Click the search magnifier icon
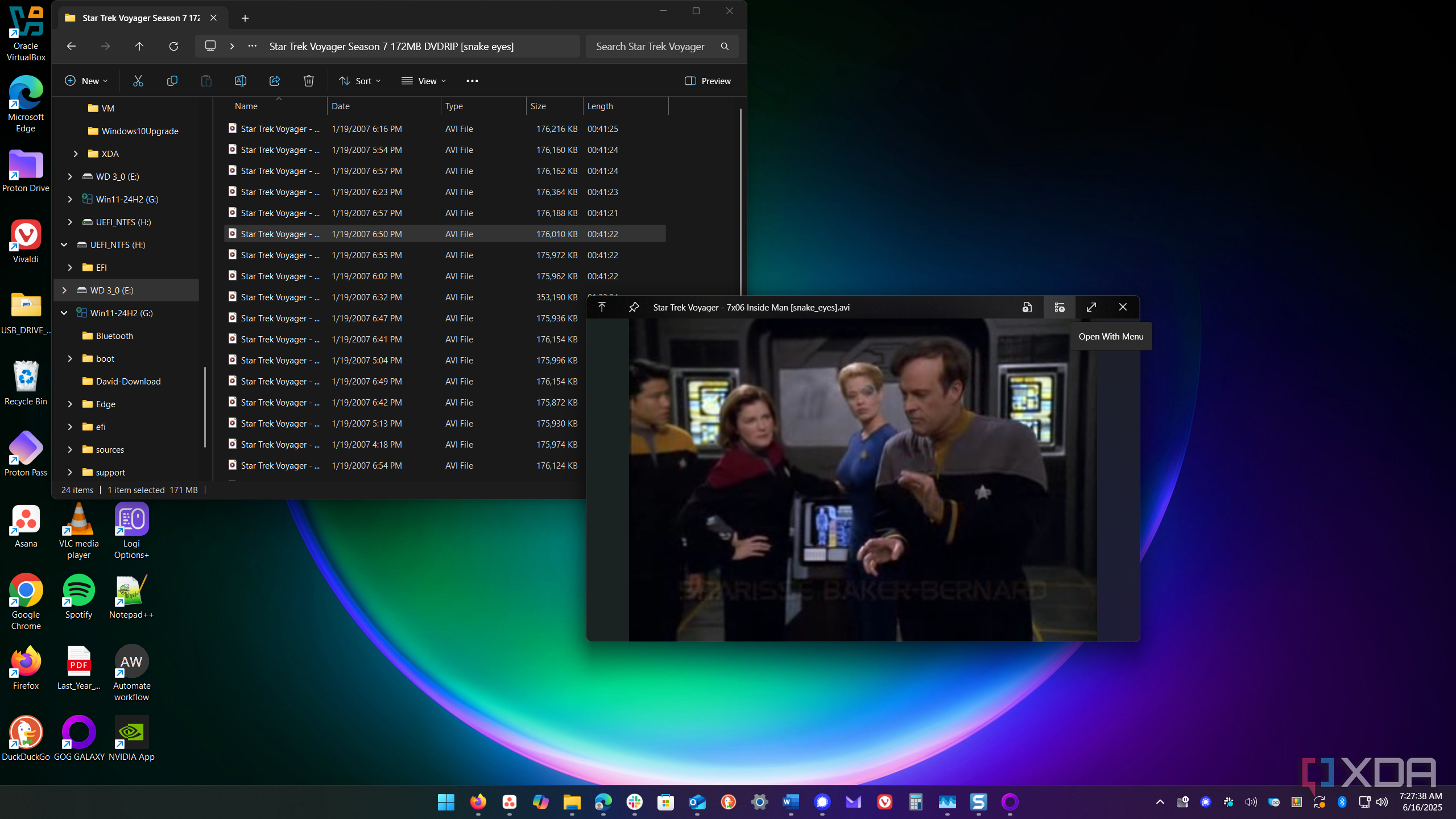The height and width of the screenshot is (819, 1456). (x=725, y=46)
